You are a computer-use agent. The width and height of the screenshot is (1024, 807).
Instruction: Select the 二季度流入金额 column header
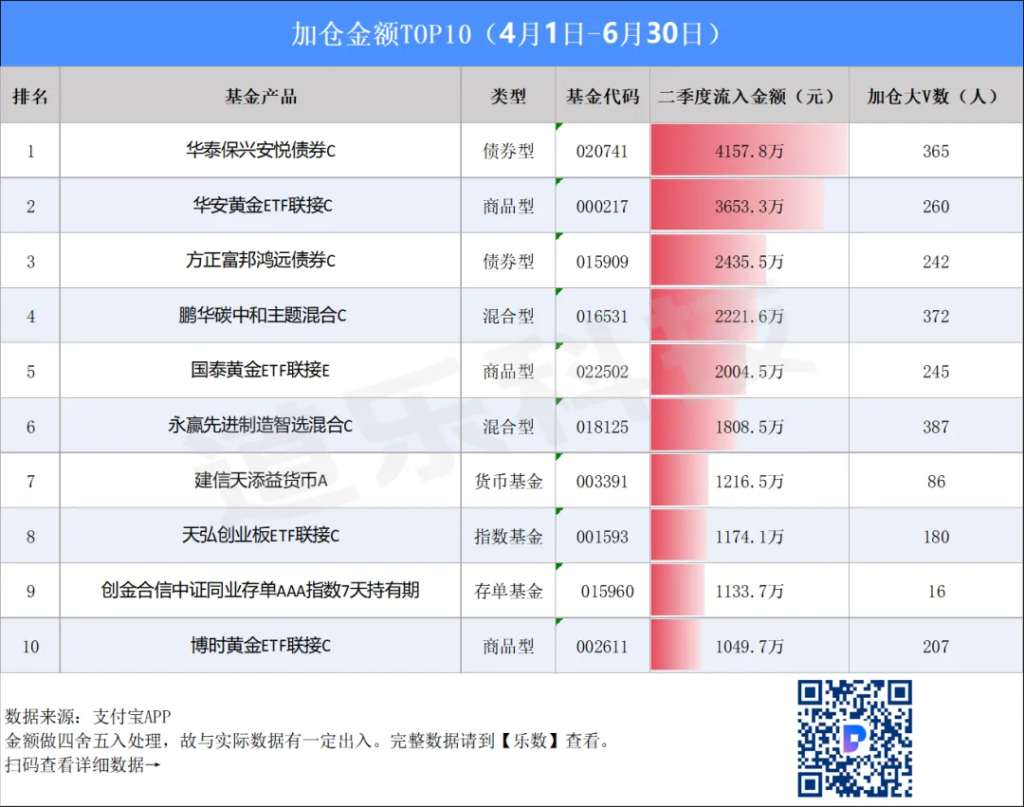(x=748, y=97)
